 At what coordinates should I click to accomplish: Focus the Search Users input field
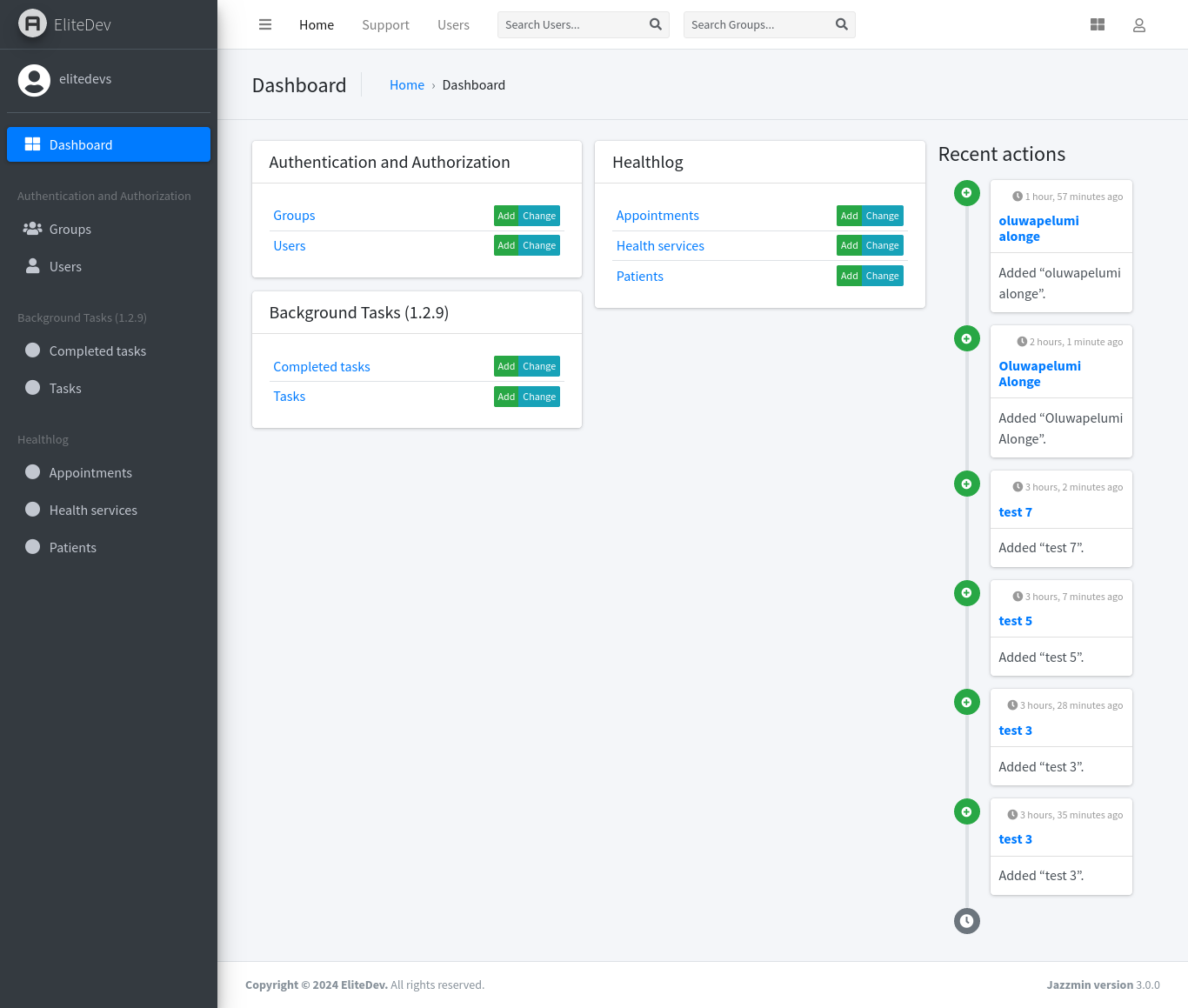pos(571,24)
